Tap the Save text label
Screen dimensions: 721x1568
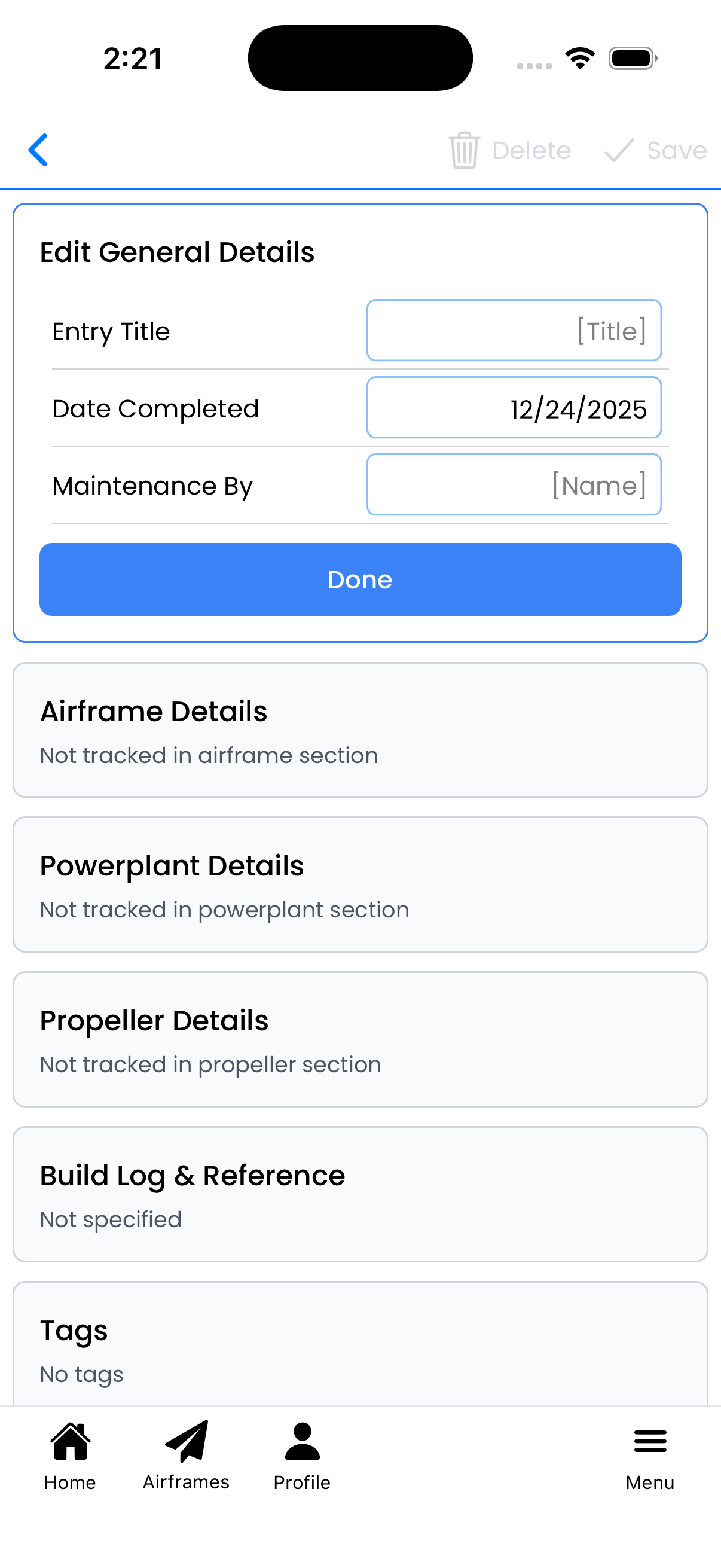[677, 150]
